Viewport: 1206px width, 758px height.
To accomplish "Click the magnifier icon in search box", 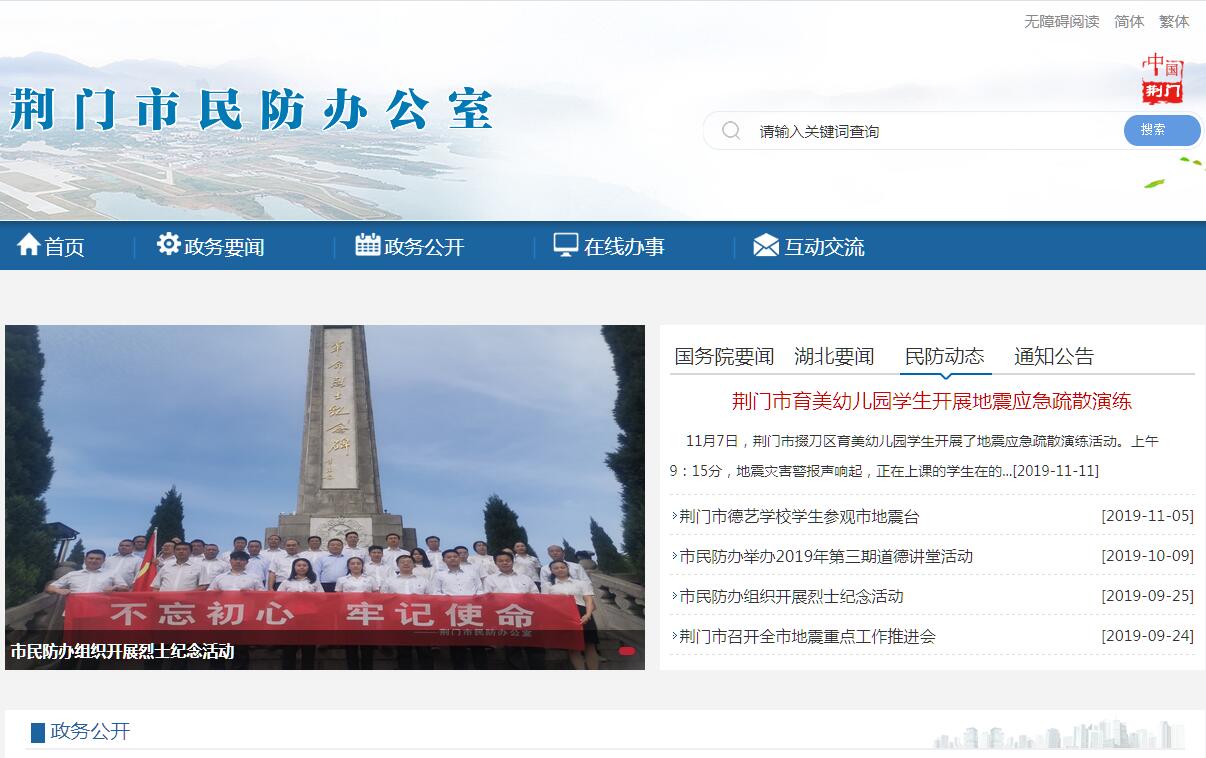I will pyautogui.click(x=731, y=131).
